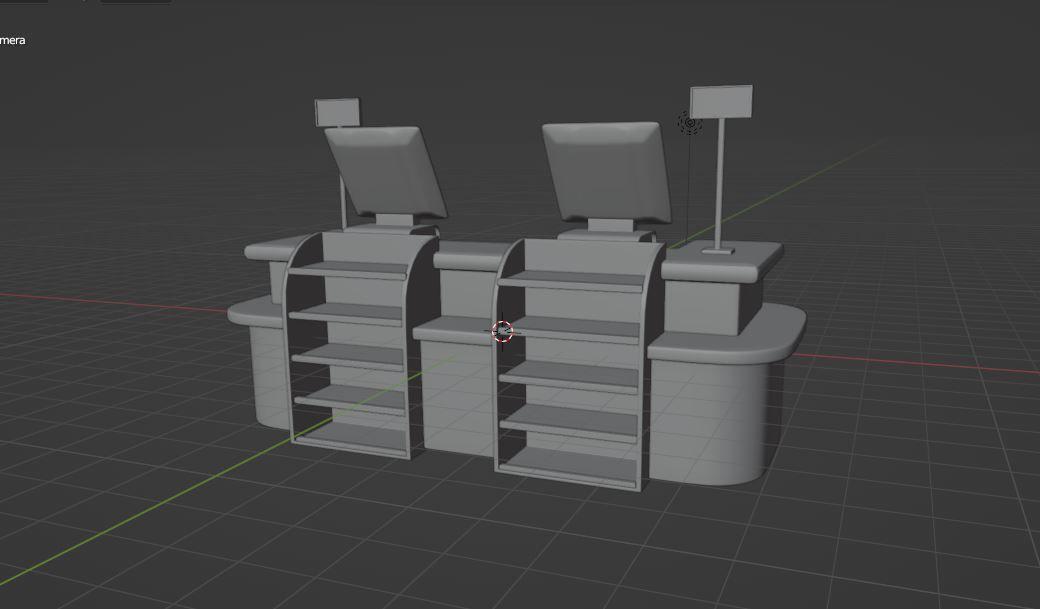The image size is (1040, 609).
Task: Click the partially visible 'mera' camera view label
Action: click(12, 40)
